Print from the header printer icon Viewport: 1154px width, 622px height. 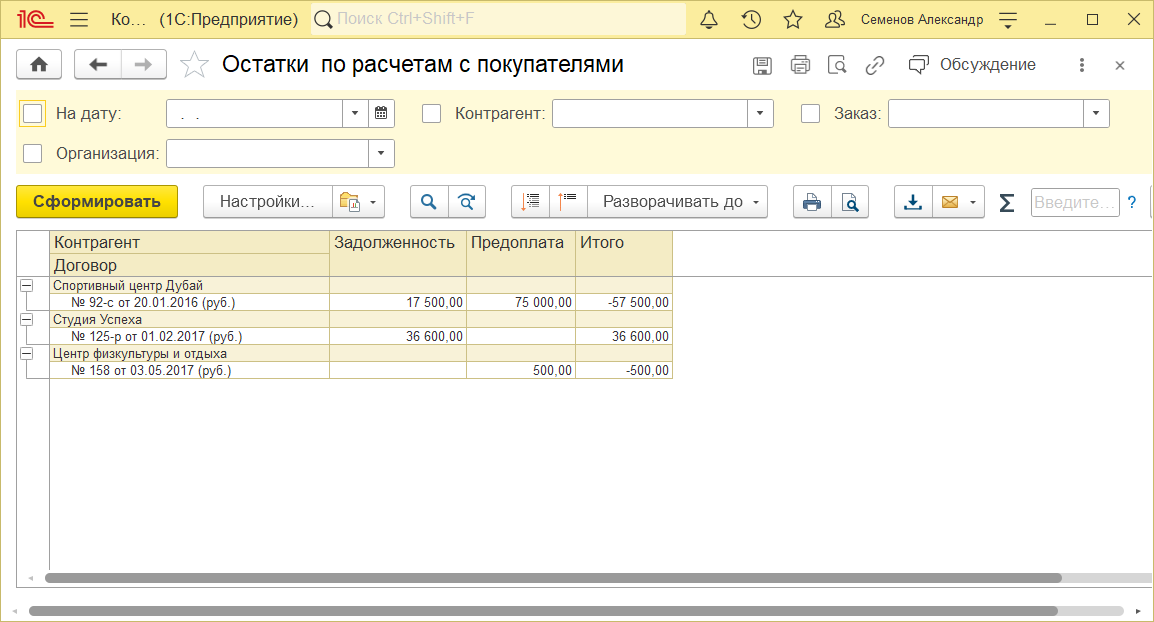pos(800,66)
